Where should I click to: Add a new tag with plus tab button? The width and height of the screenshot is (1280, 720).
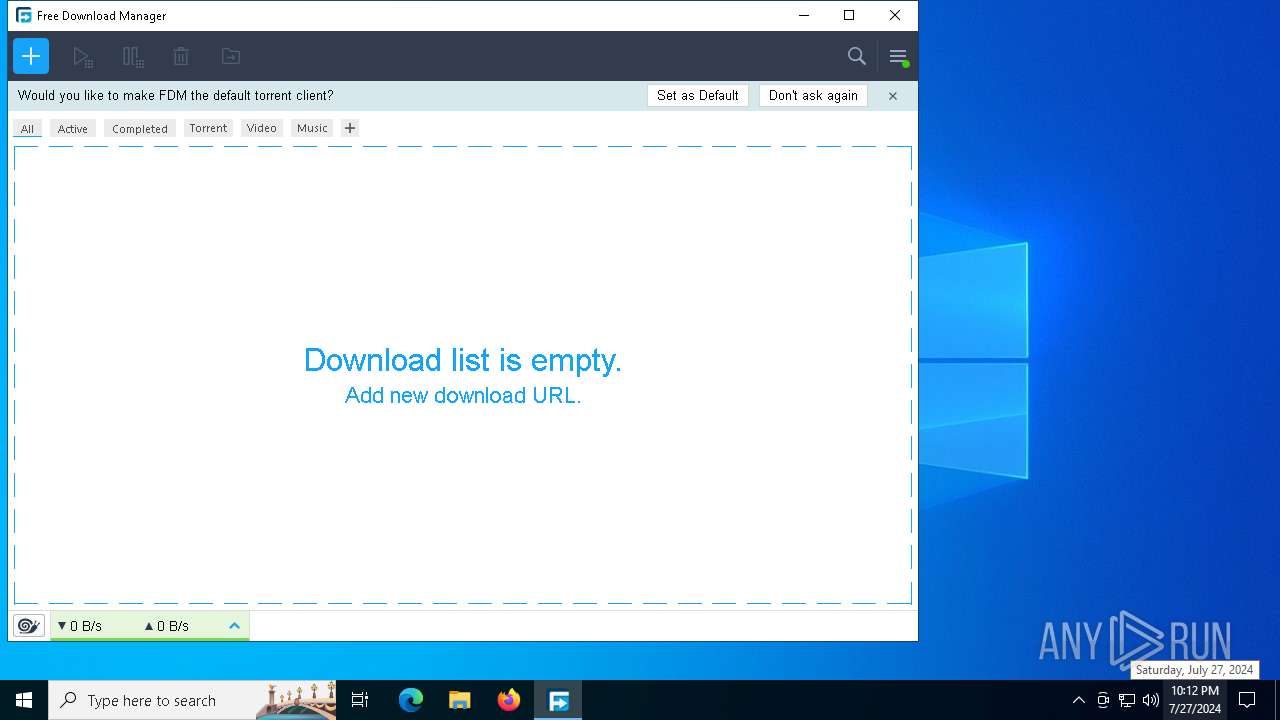(350, 128)
